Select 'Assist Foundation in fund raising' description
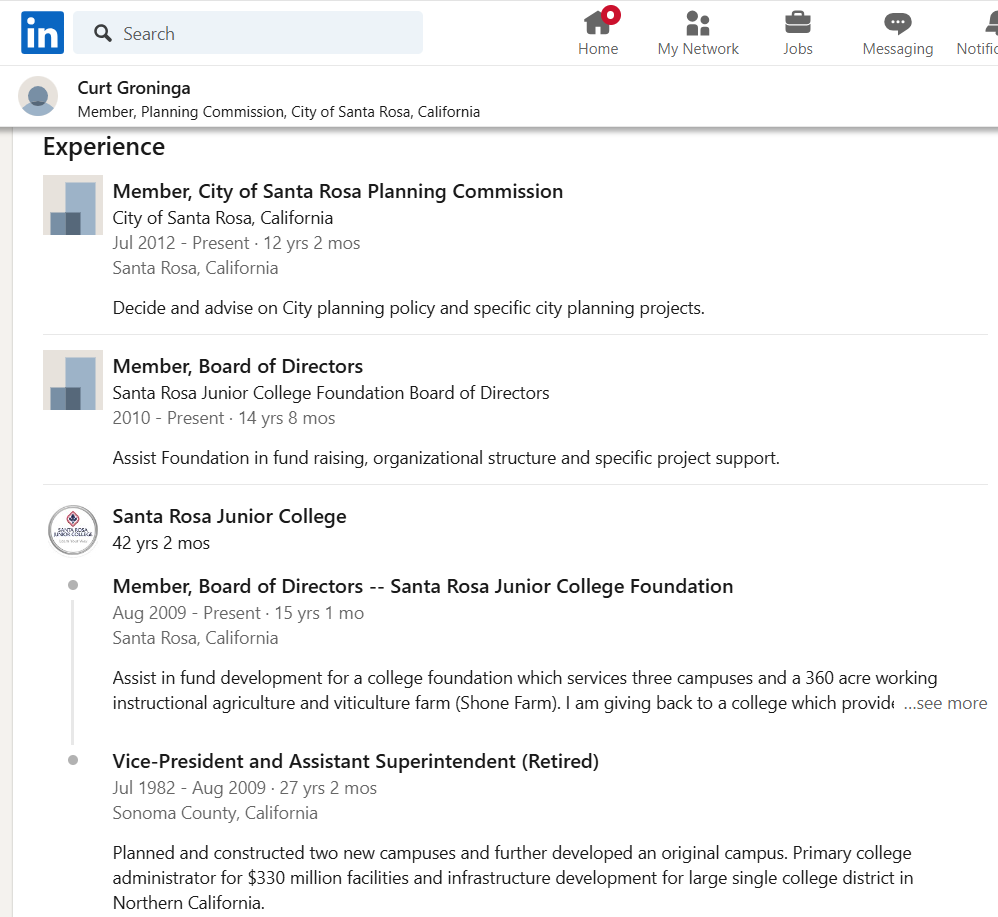998x917 pixels. (x=446, y=458)
